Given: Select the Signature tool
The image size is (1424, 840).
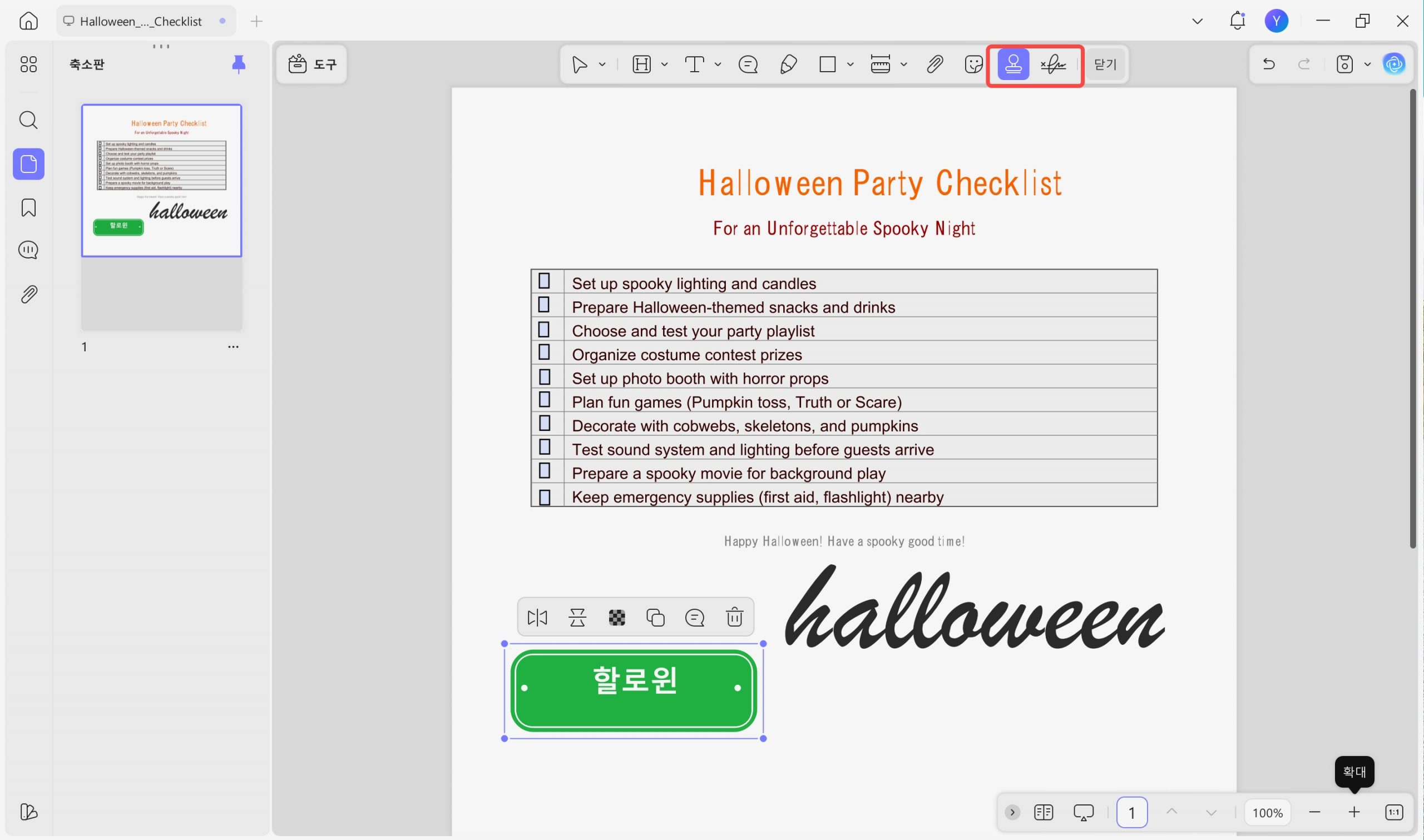Looking at the screenshot, I should [1053, 64].
